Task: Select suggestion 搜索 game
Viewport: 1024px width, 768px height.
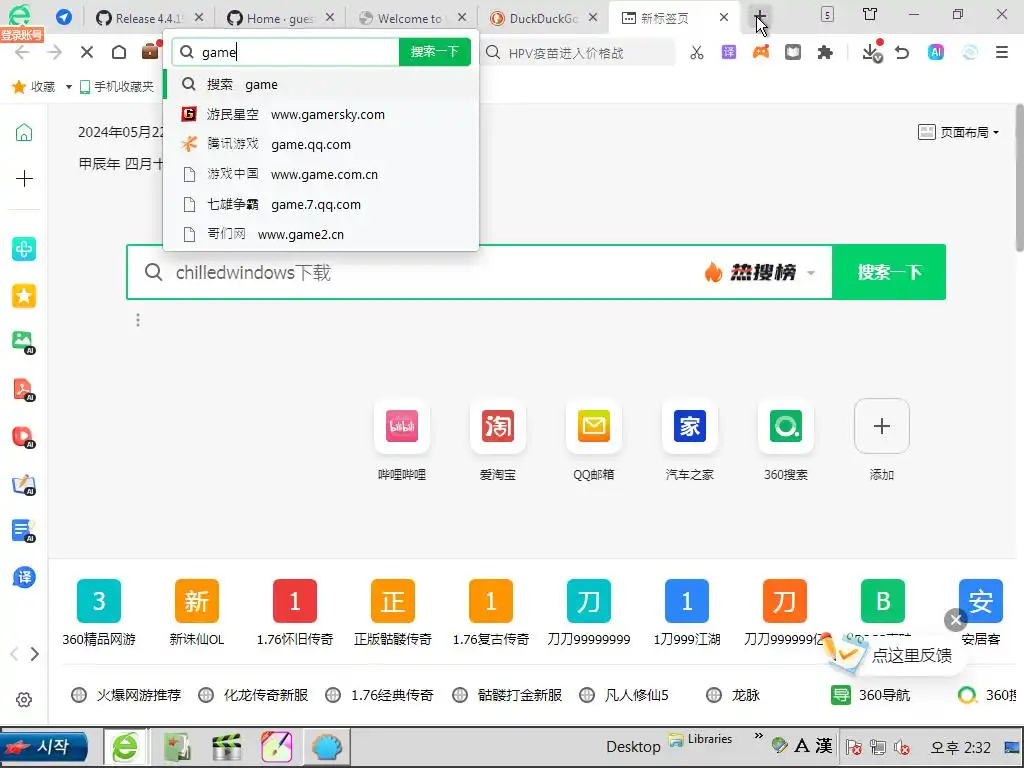Action: click(x=321, y=84)
